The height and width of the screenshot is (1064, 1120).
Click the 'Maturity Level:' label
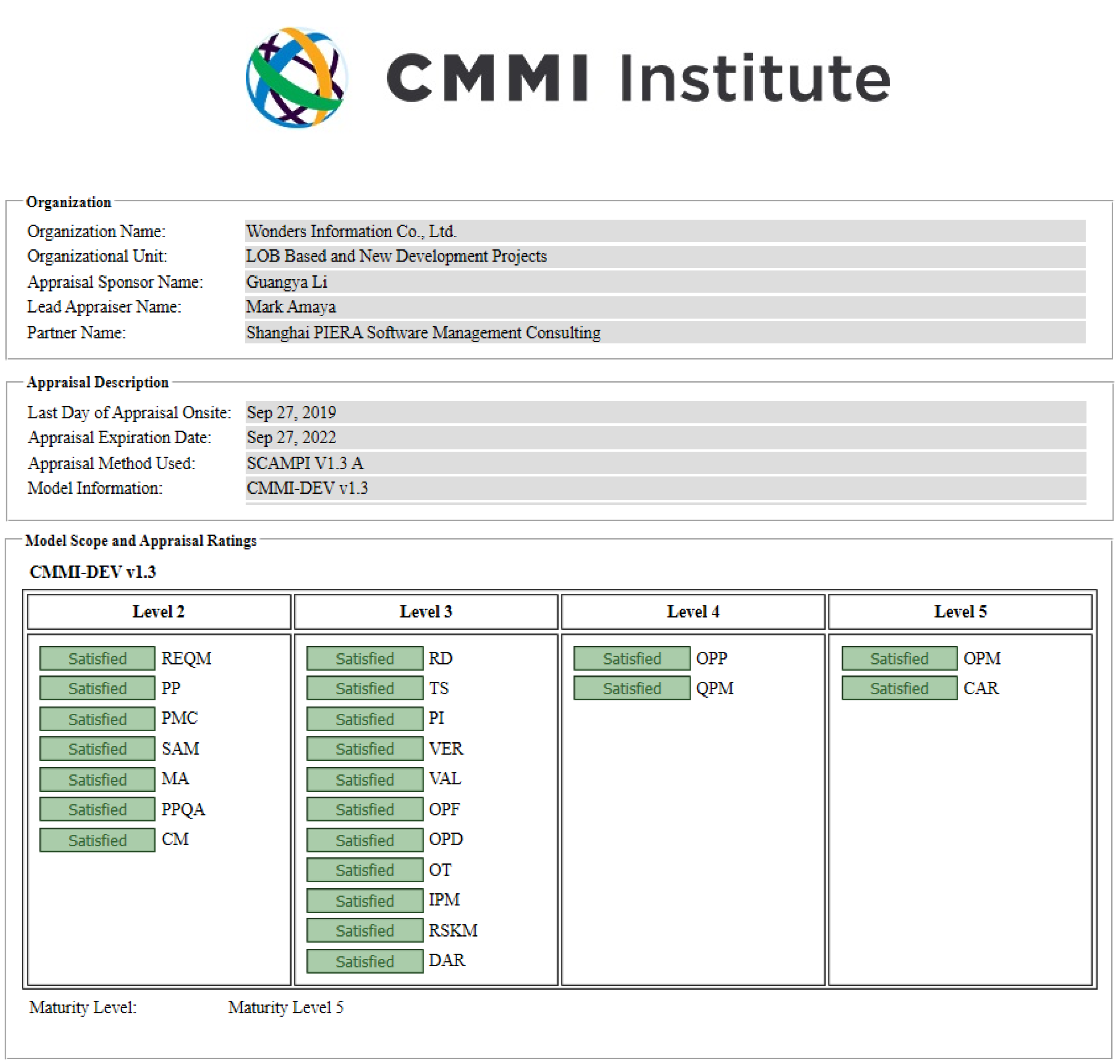[x=83, y=1007]
